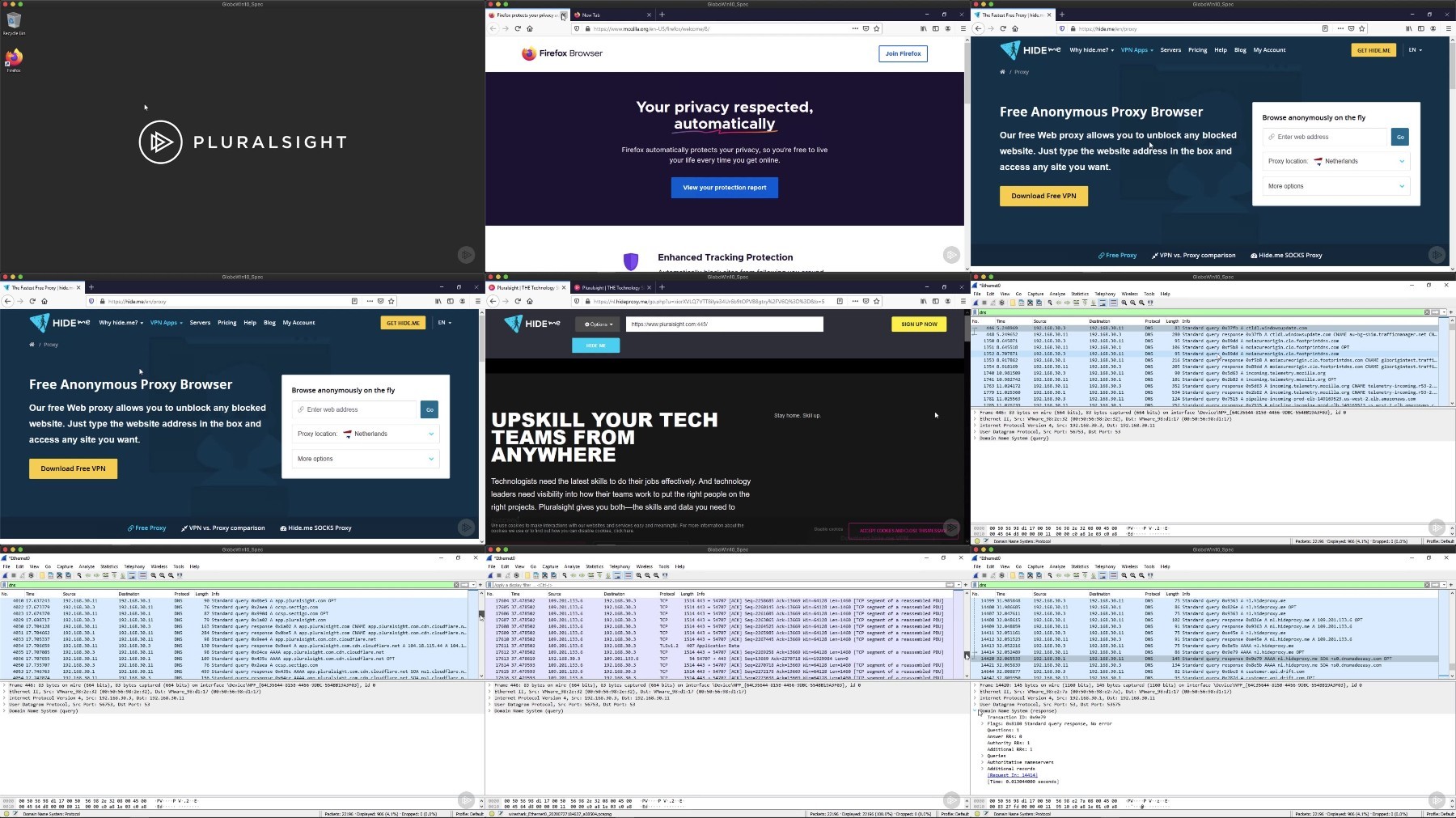
Task: Expand the Queries tree item
Action: (983, 756)
